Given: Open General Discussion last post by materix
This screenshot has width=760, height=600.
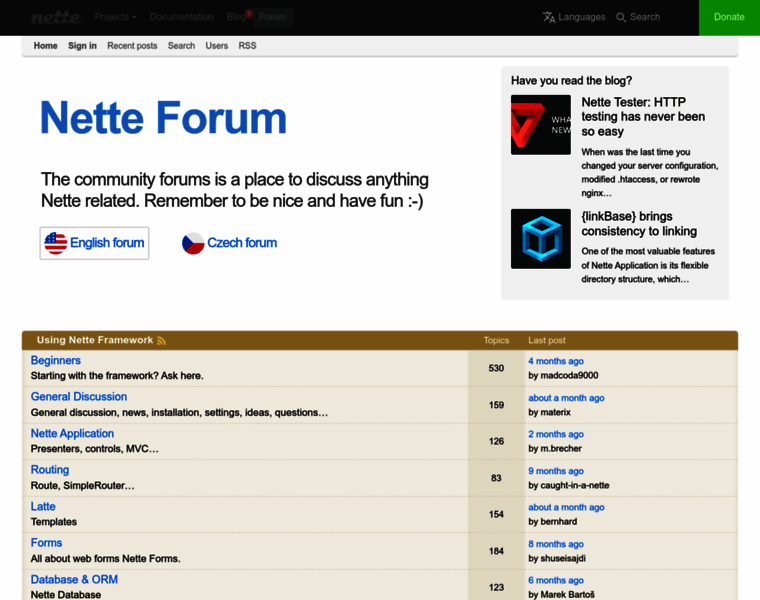Looking at the screenshot, I should pyautogui.click(x=566, y=398).
